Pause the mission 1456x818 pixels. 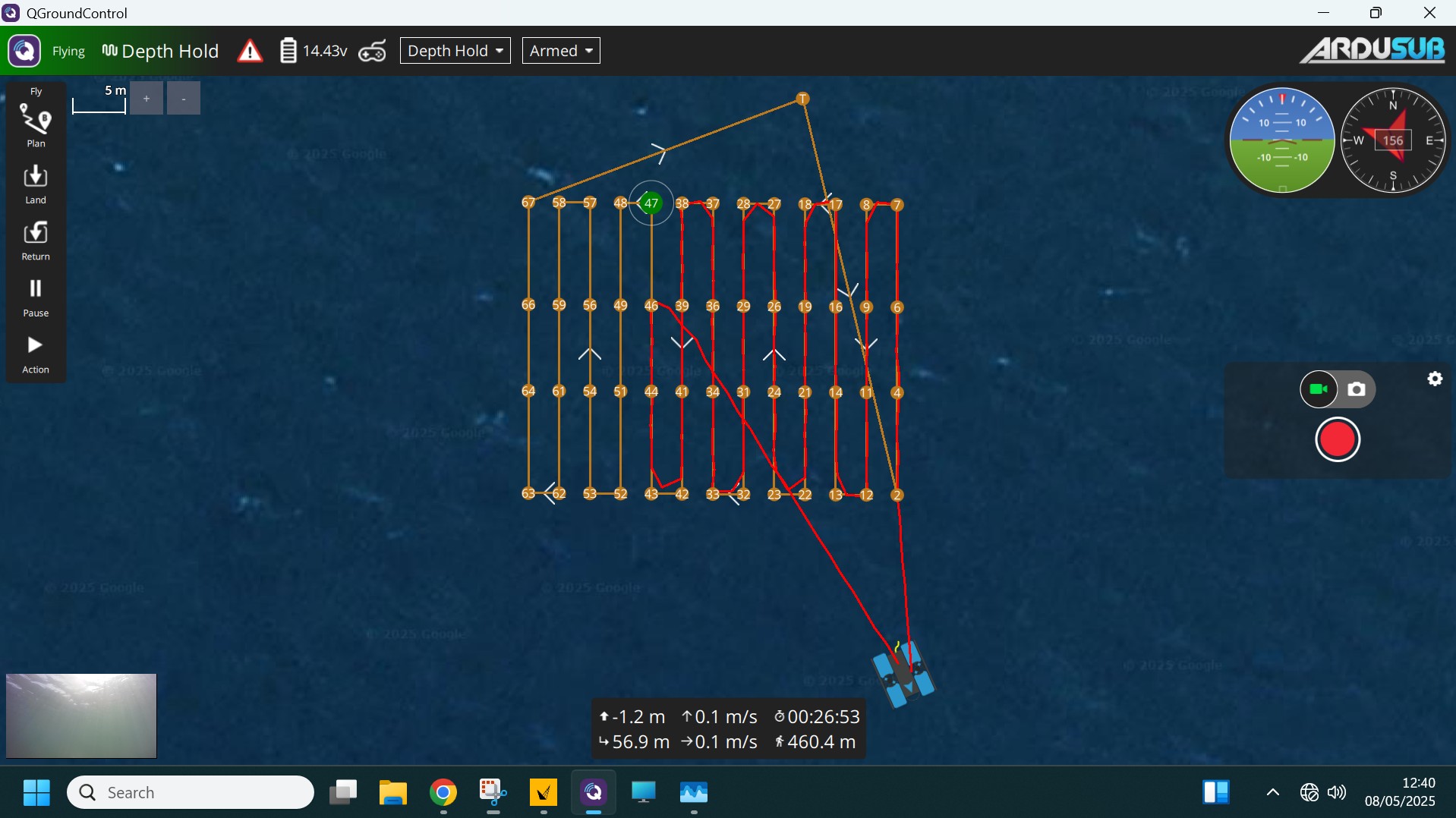coord(36,297)
